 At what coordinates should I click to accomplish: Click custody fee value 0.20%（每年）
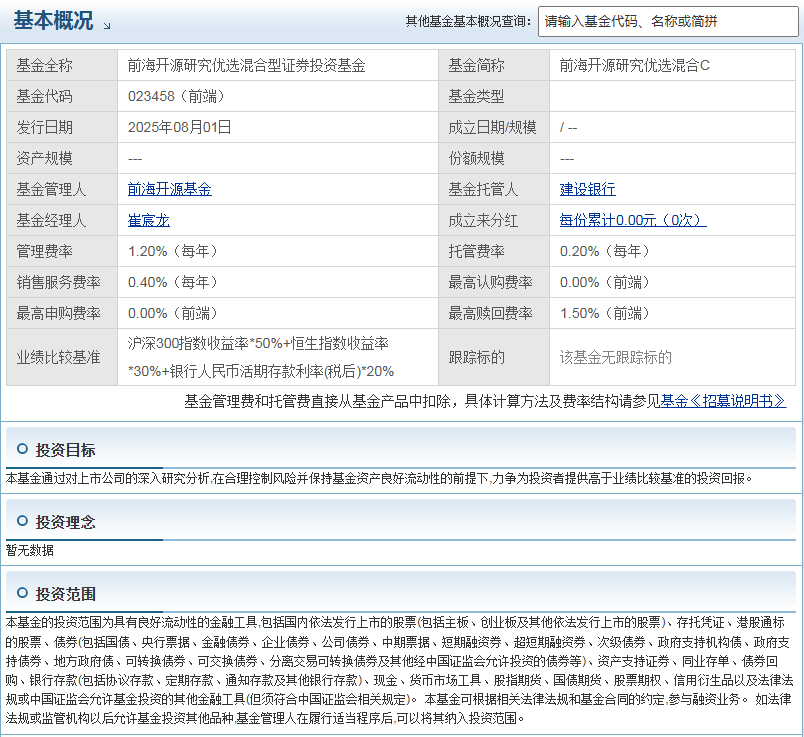click(604, 251)
